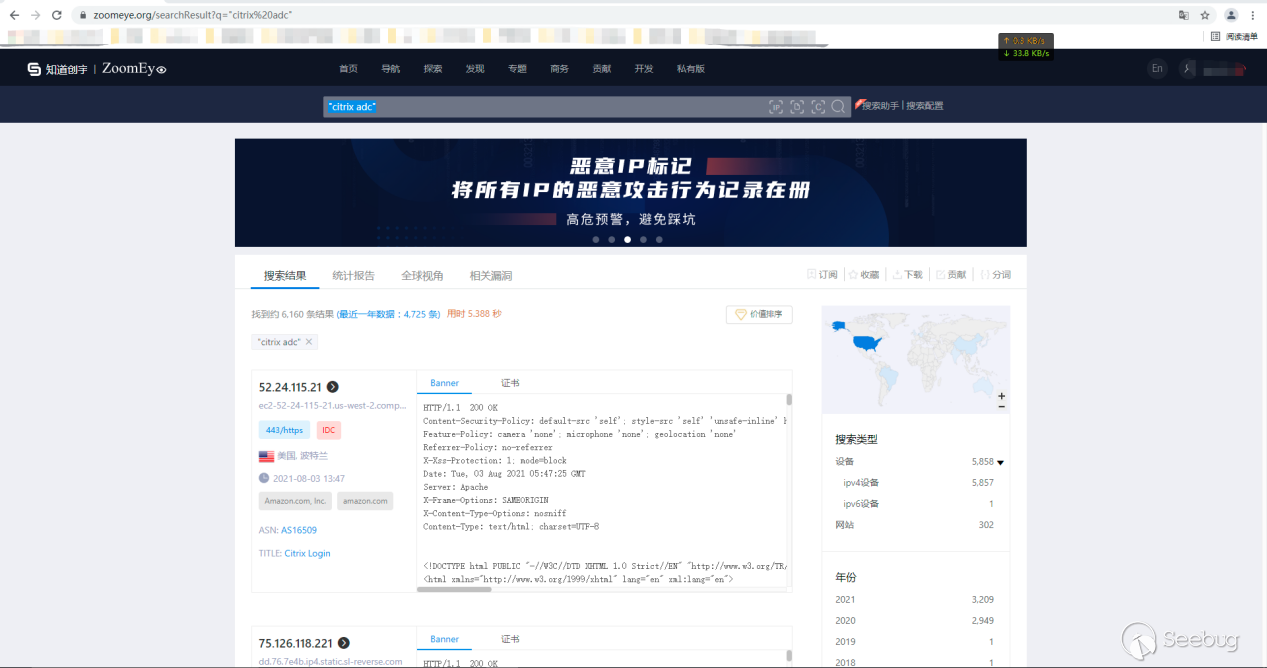Click the 订阅 subscribe icon
1267x668 pixels.
(812, 275)
